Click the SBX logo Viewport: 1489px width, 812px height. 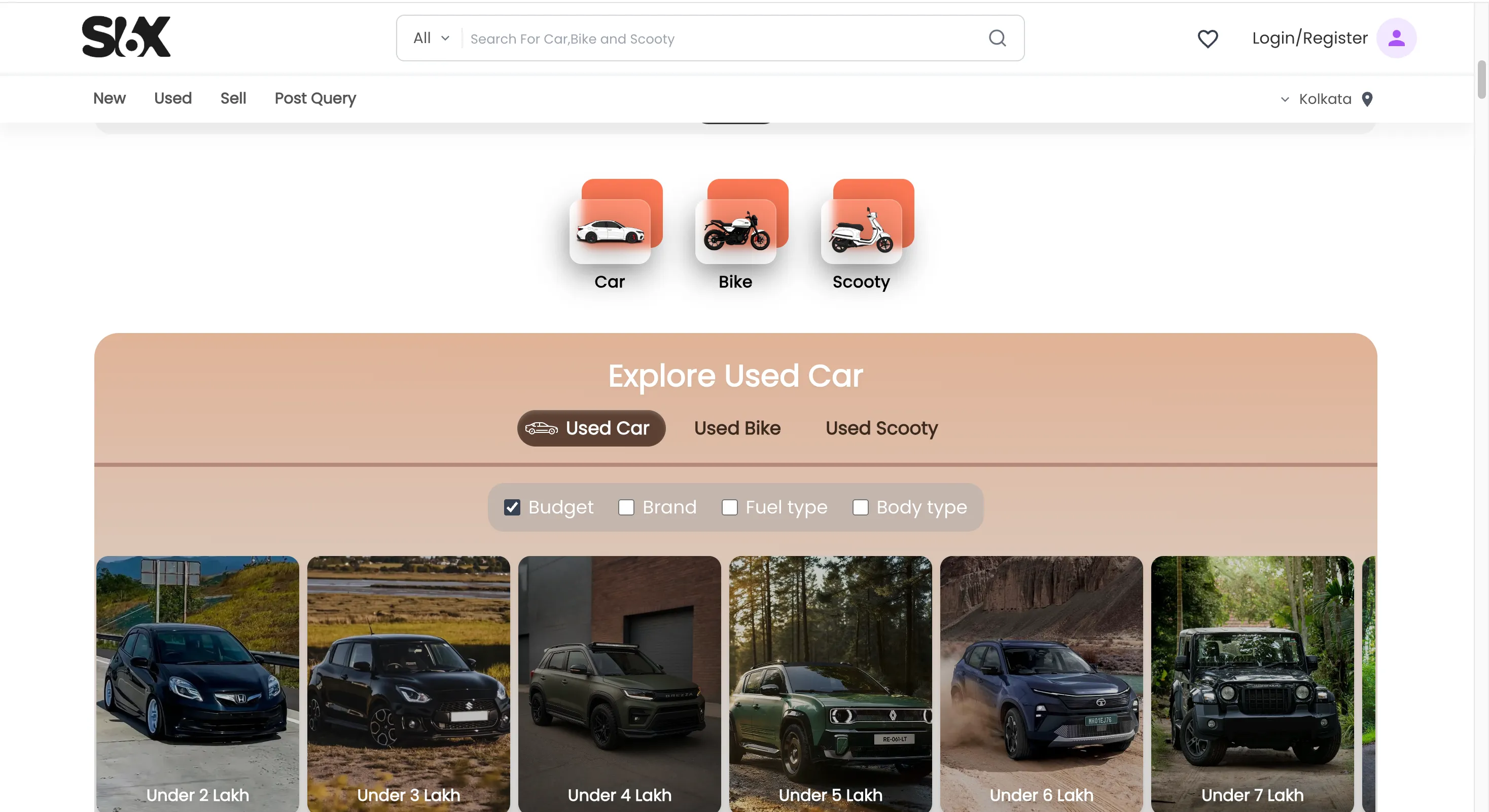[126, 37]
